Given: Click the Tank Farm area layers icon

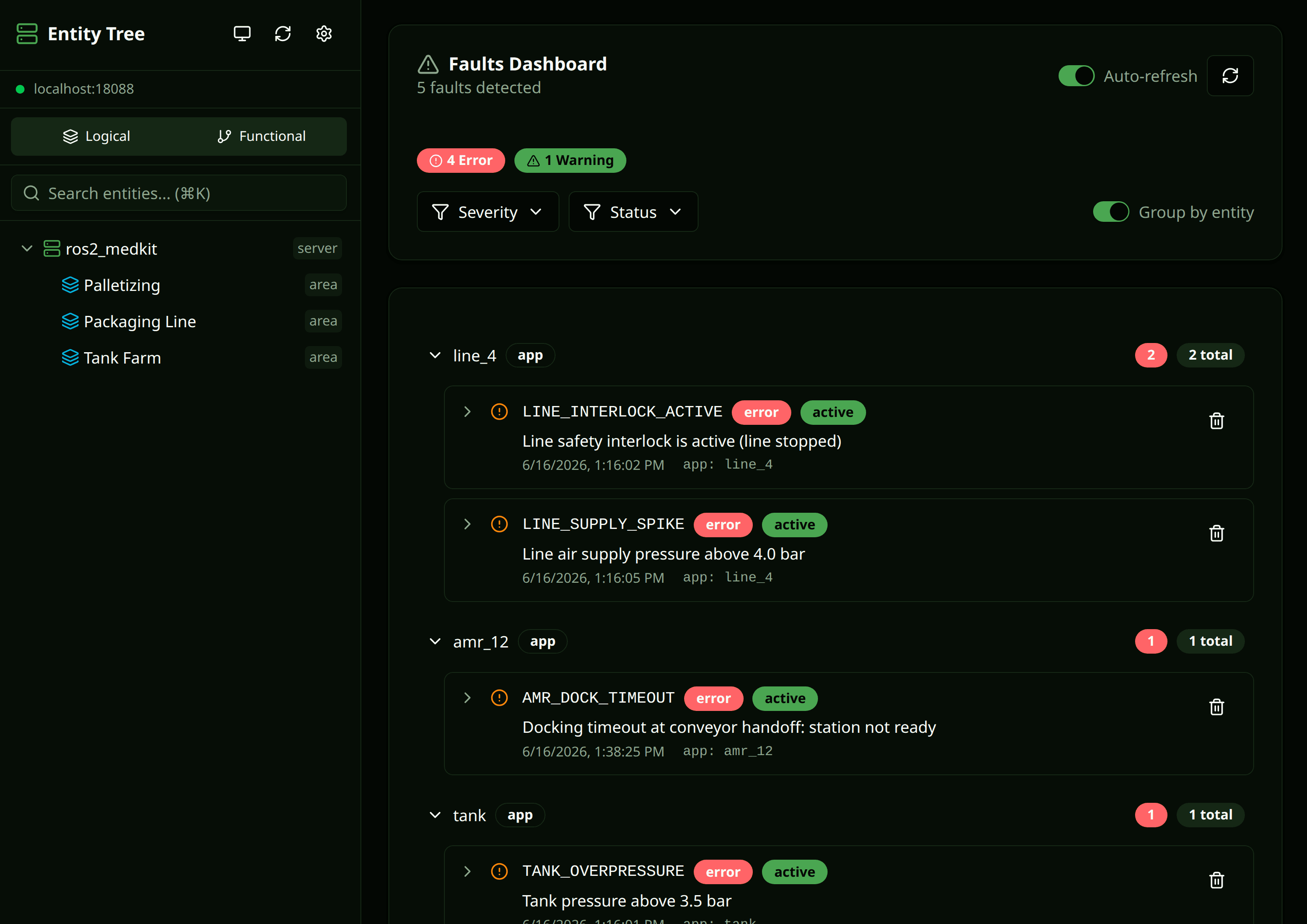Looking at the screenshot, I should pyautogui.click(x=70, y=357).
